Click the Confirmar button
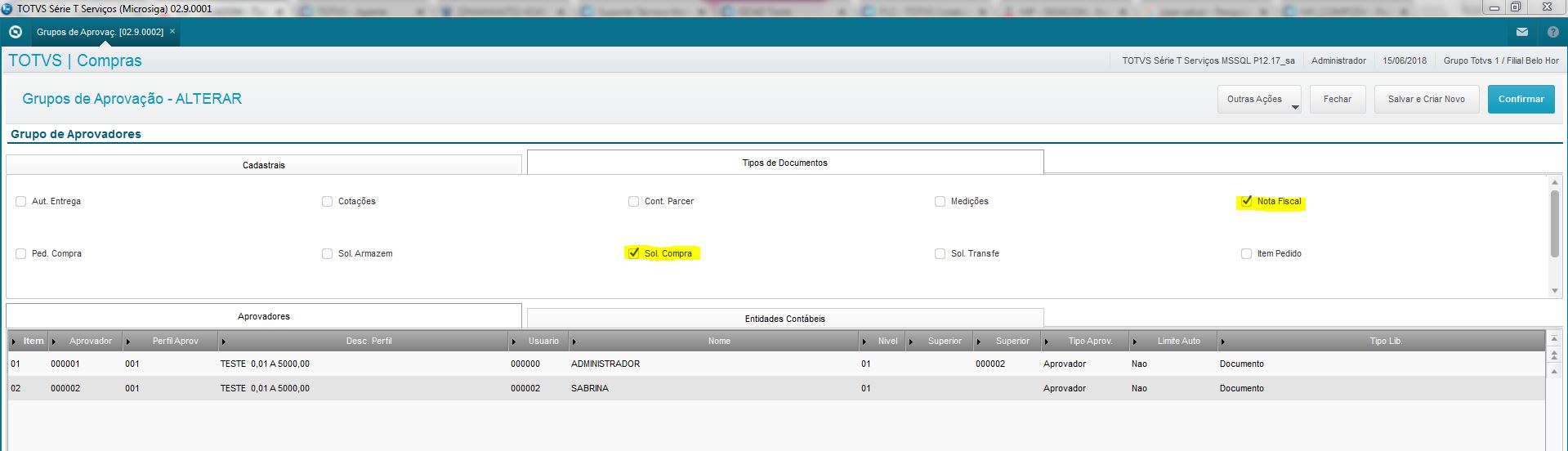Screen dimensions: 1568x451 tap(1521, 99)
